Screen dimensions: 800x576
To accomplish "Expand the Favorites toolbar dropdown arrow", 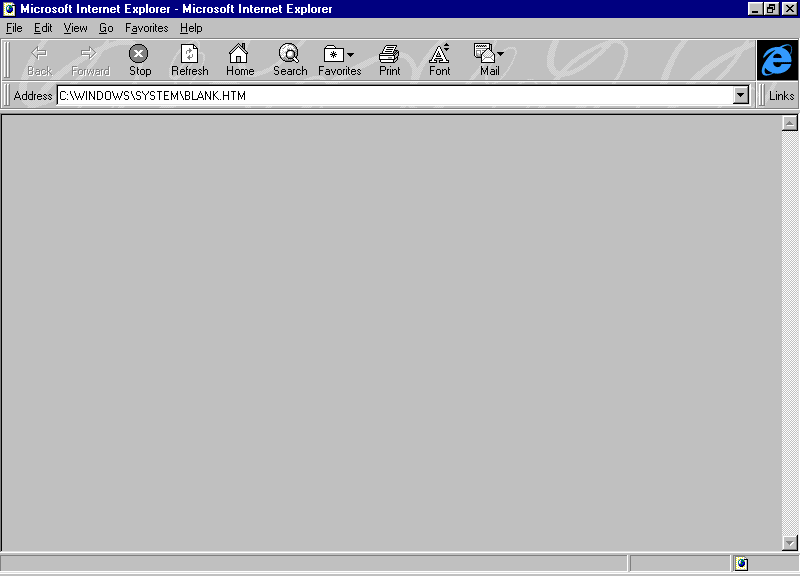I will pos(350,55).
